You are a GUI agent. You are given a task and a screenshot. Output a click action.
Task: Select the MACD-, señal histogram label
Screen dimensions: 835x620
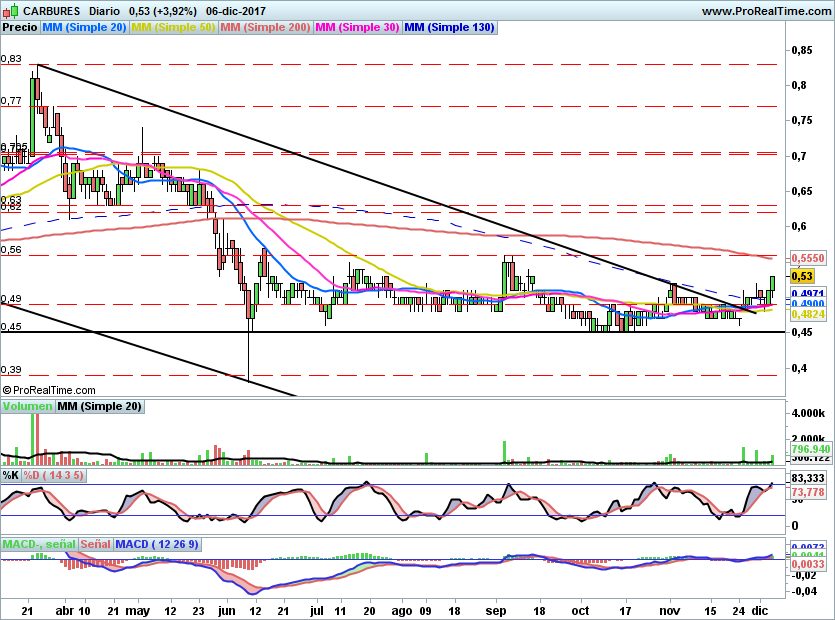tap(39, 544)
